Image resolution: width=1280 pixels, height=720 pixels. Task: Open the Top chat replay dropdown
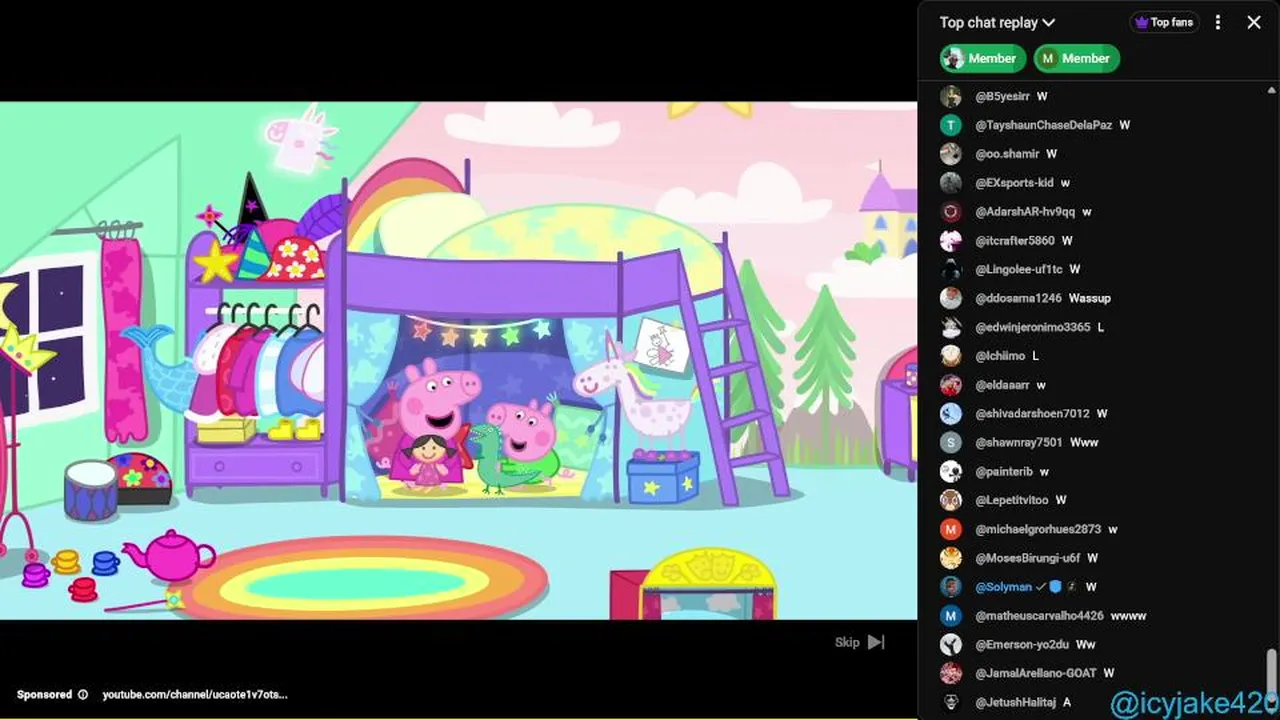pos(997,22)
